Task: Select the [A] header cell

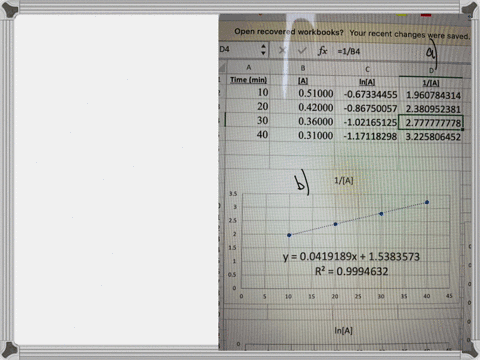Action: coord(303,81)
